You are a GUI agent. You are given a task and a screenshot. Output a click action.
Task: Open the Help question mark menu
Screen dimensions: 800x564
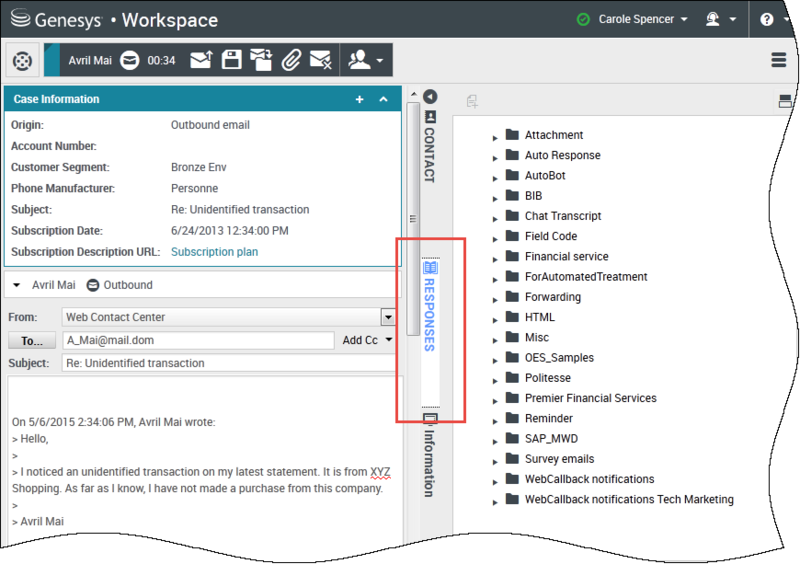[x=772, y=19]
